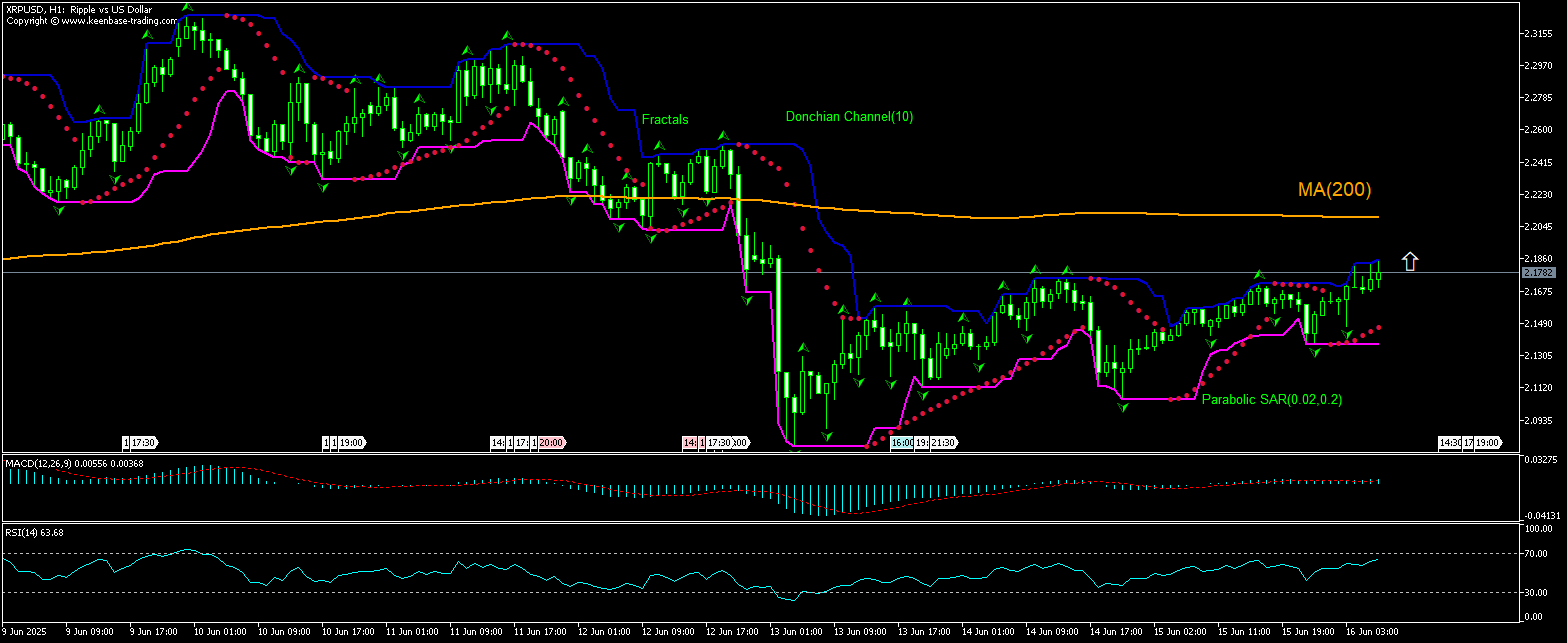Click the highlighted red 20:00 session marker

click(549, 442)
